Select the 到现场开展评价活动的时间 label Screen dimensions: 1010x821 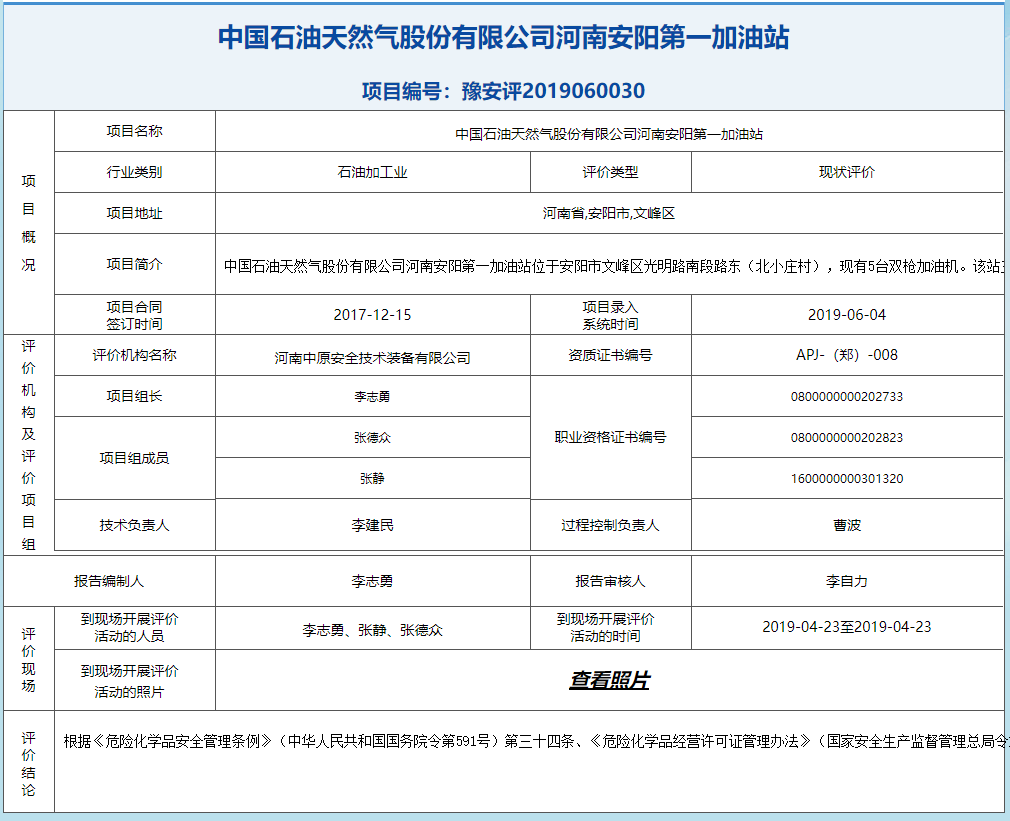coord(605,628)
